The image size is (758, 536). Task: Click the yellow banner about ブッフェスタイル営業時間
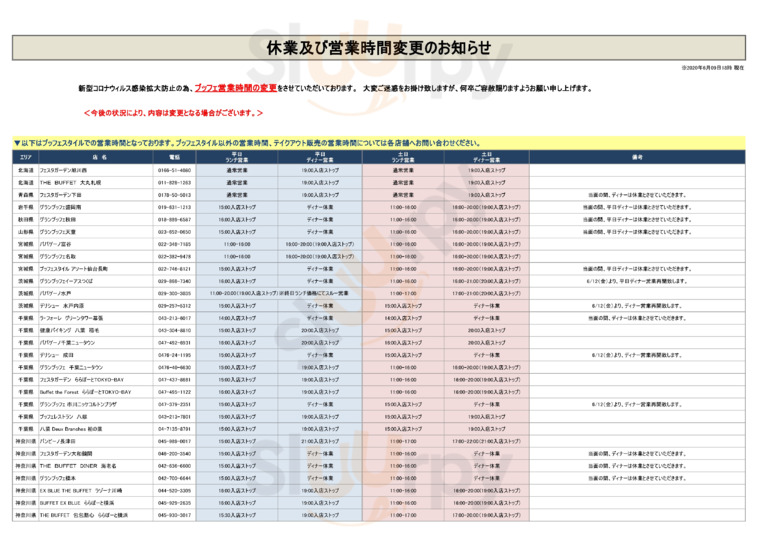(379, 143)
